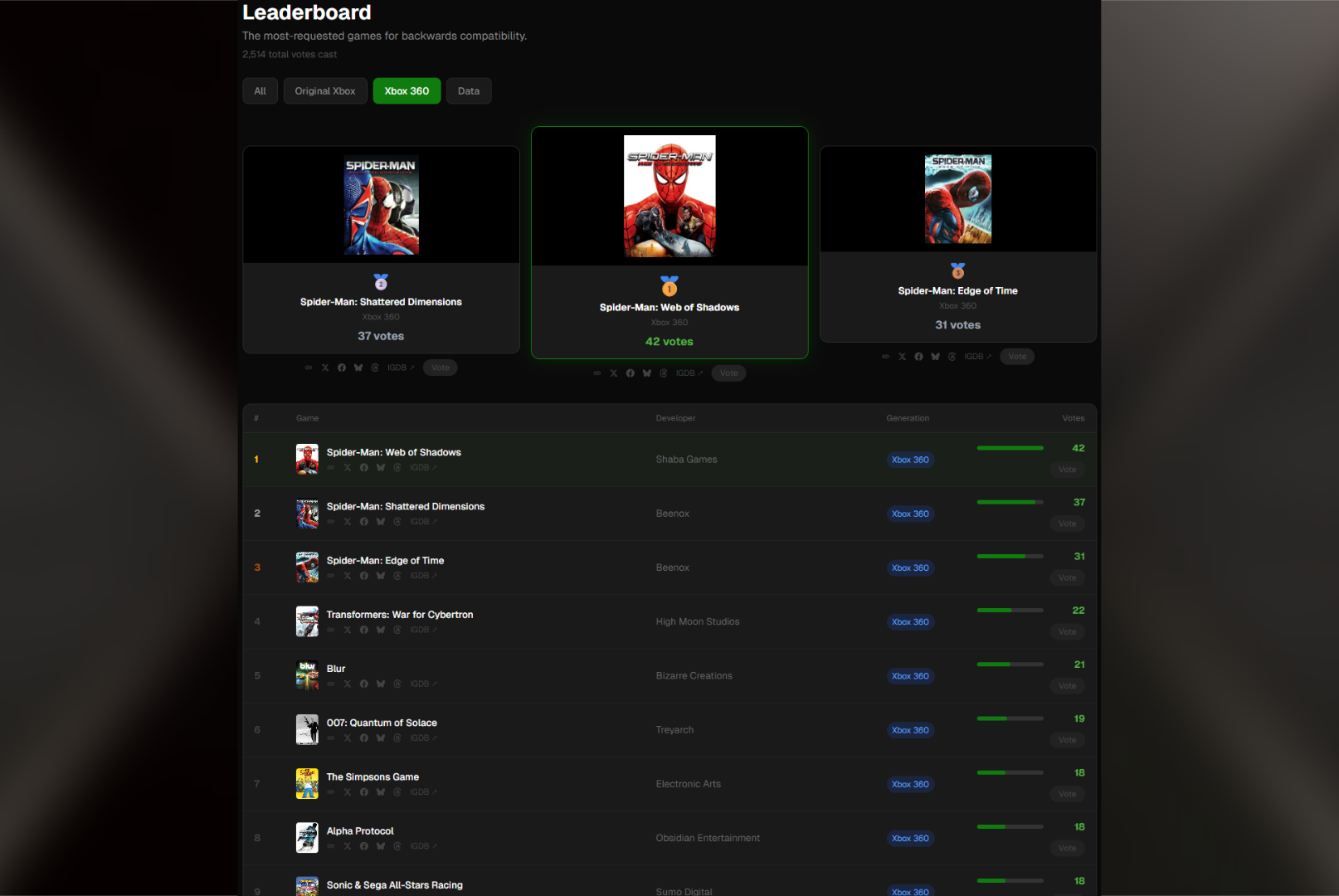1339x896 pixels.
Task: Click the vote progress bar for The Simpsons Game
Action: (1010, 772)
